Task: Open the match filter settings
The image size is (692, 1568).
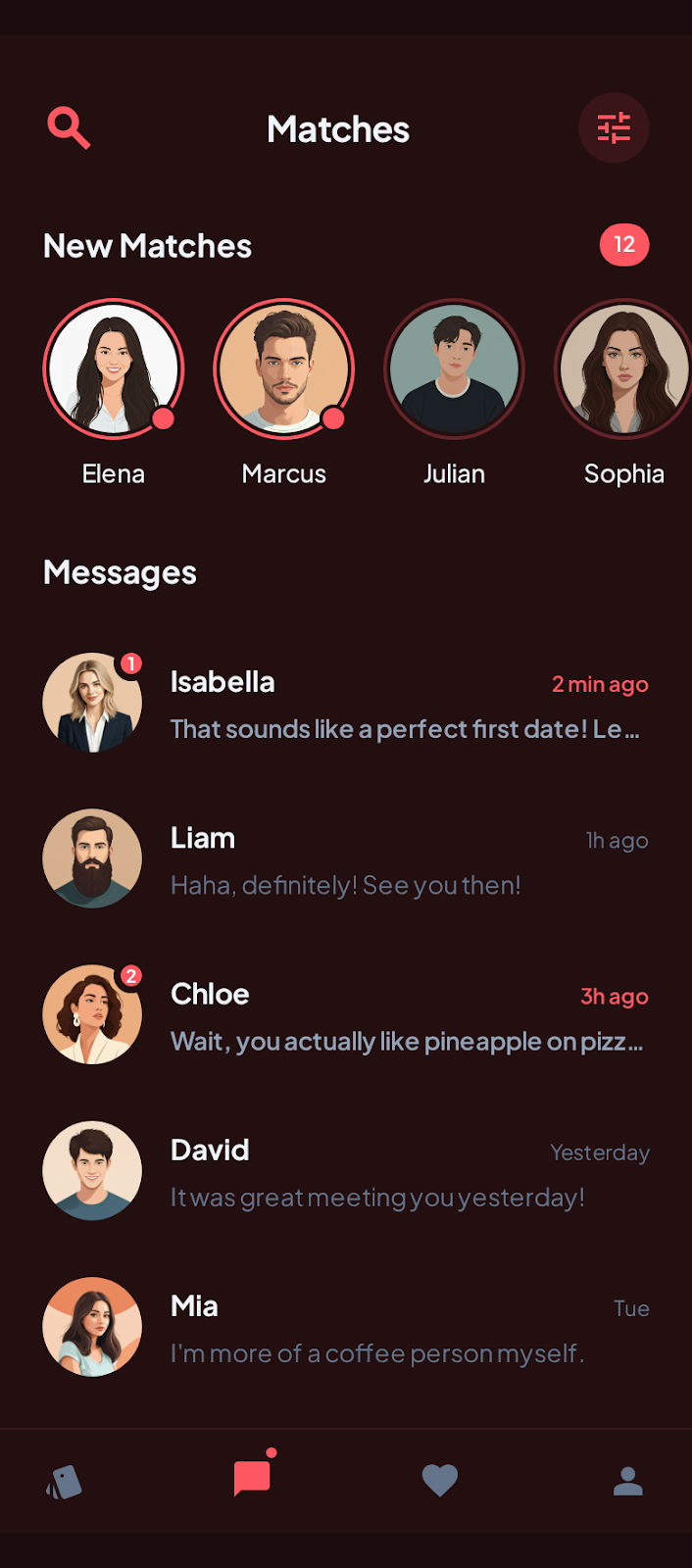Action: (x=614, y=127)
